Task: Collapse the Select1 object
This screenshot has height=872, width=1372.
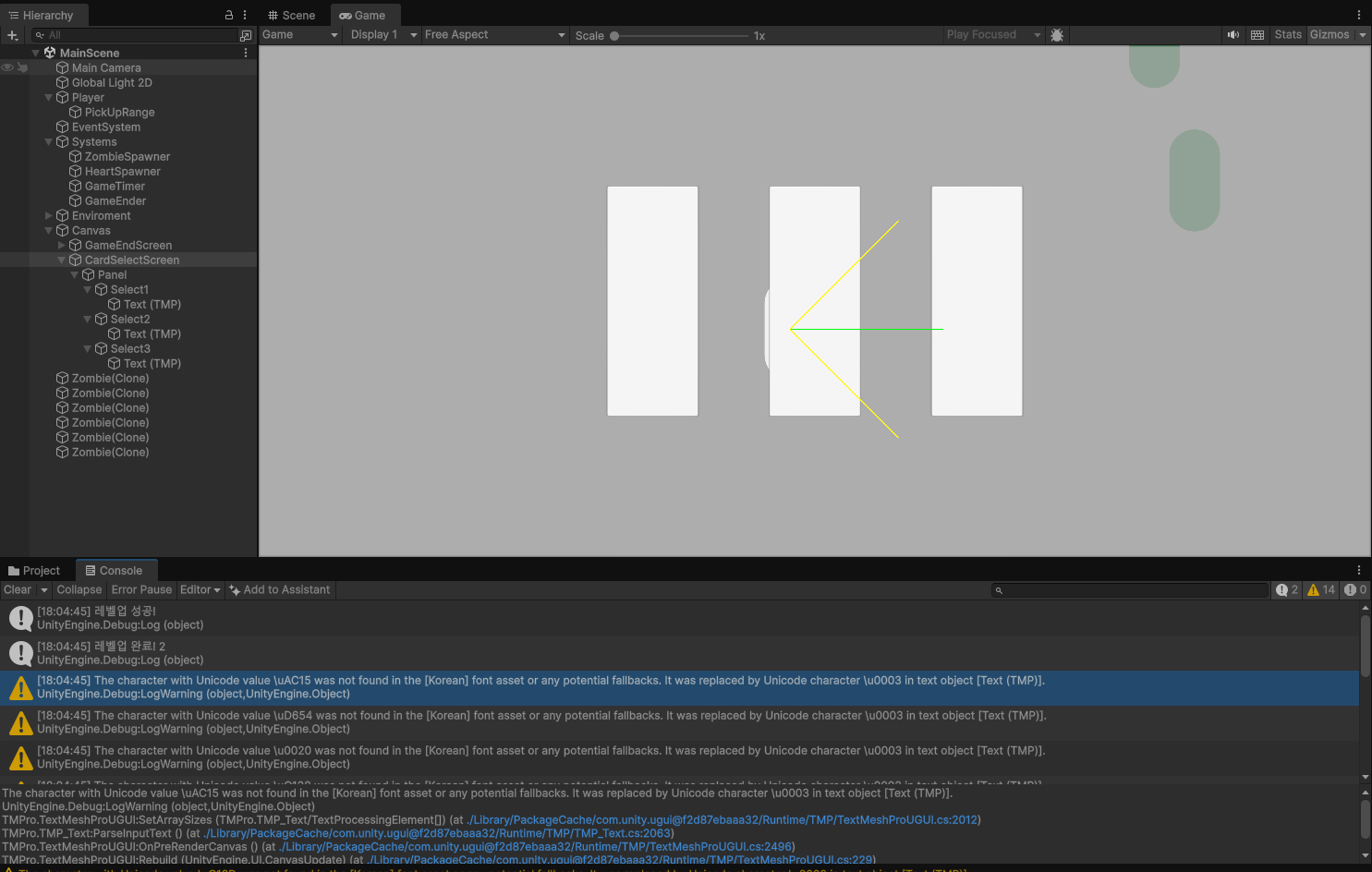Action: click(x=88, y=289)
